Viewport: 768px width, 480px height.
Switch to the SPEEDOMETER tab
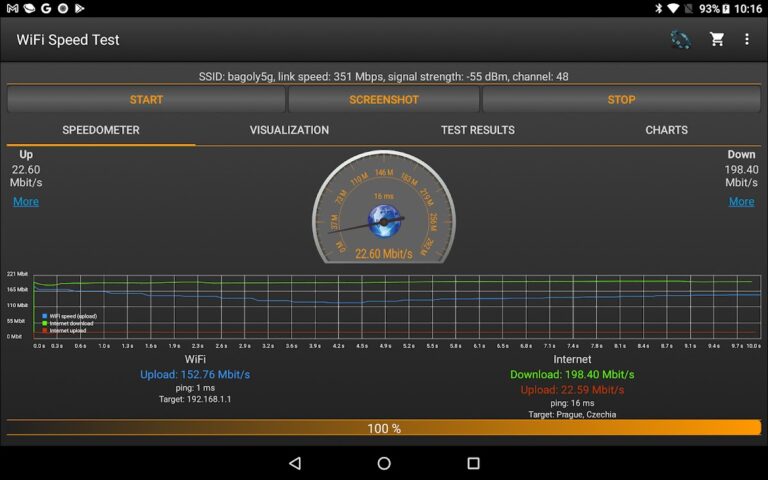tap(101, 130)
